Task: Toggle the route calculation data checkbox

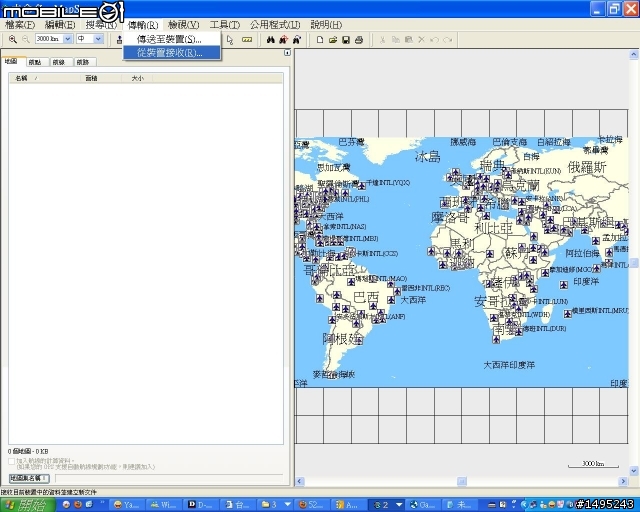Action: pyautogui.click(x=11, y=461)
